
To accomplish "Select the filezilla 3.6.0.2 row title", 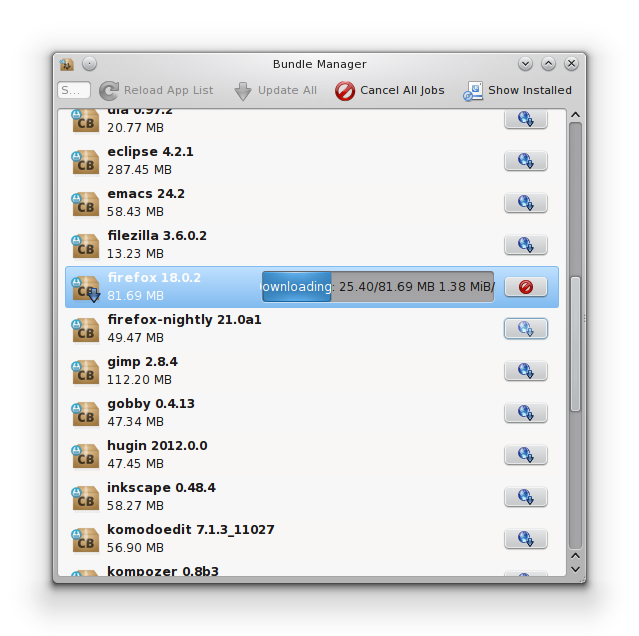I will (x=157, y=235).
